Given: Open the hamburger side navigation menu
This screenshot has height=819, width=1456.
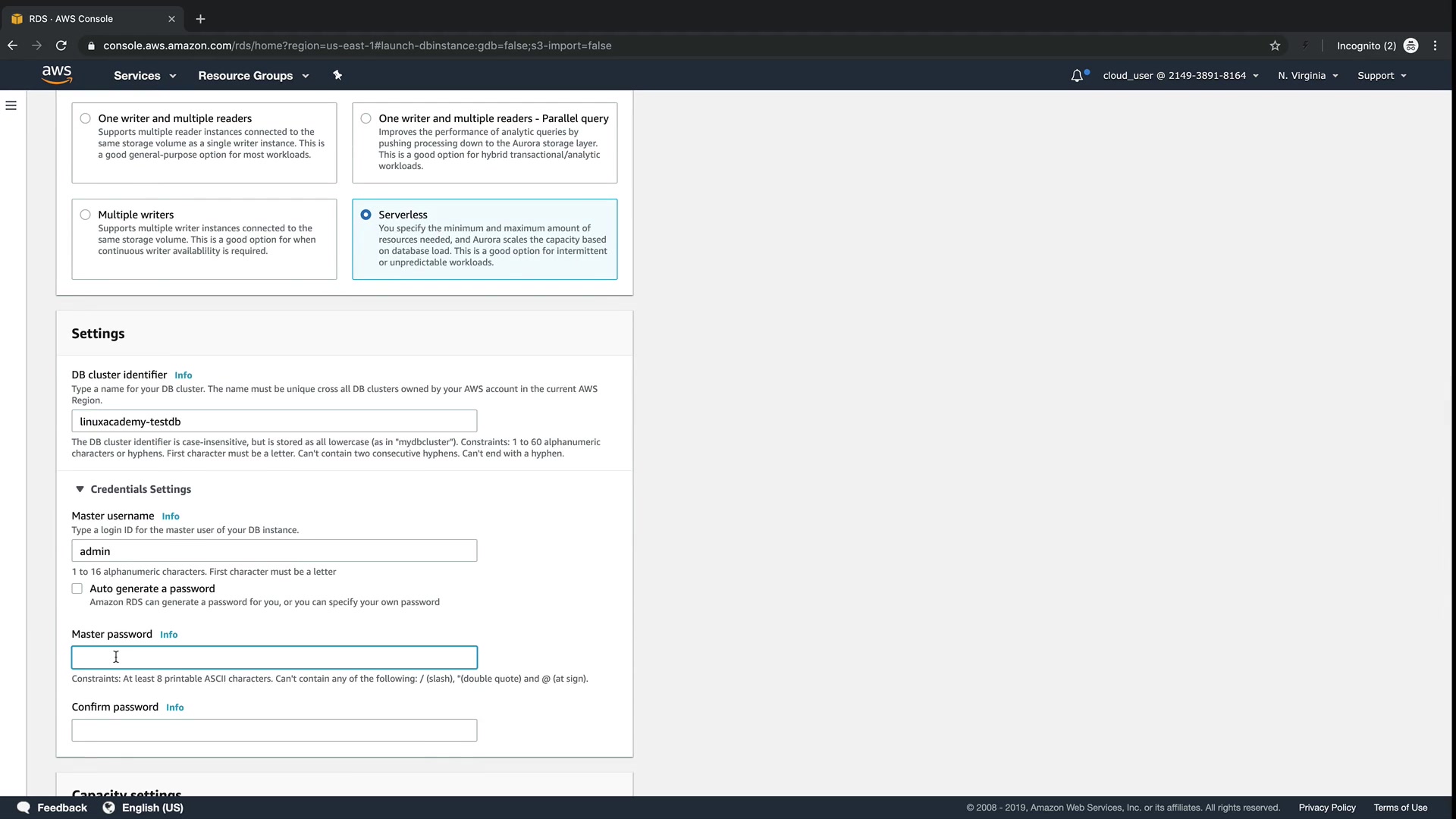Looking at the screenshot, I should (11, 105).
